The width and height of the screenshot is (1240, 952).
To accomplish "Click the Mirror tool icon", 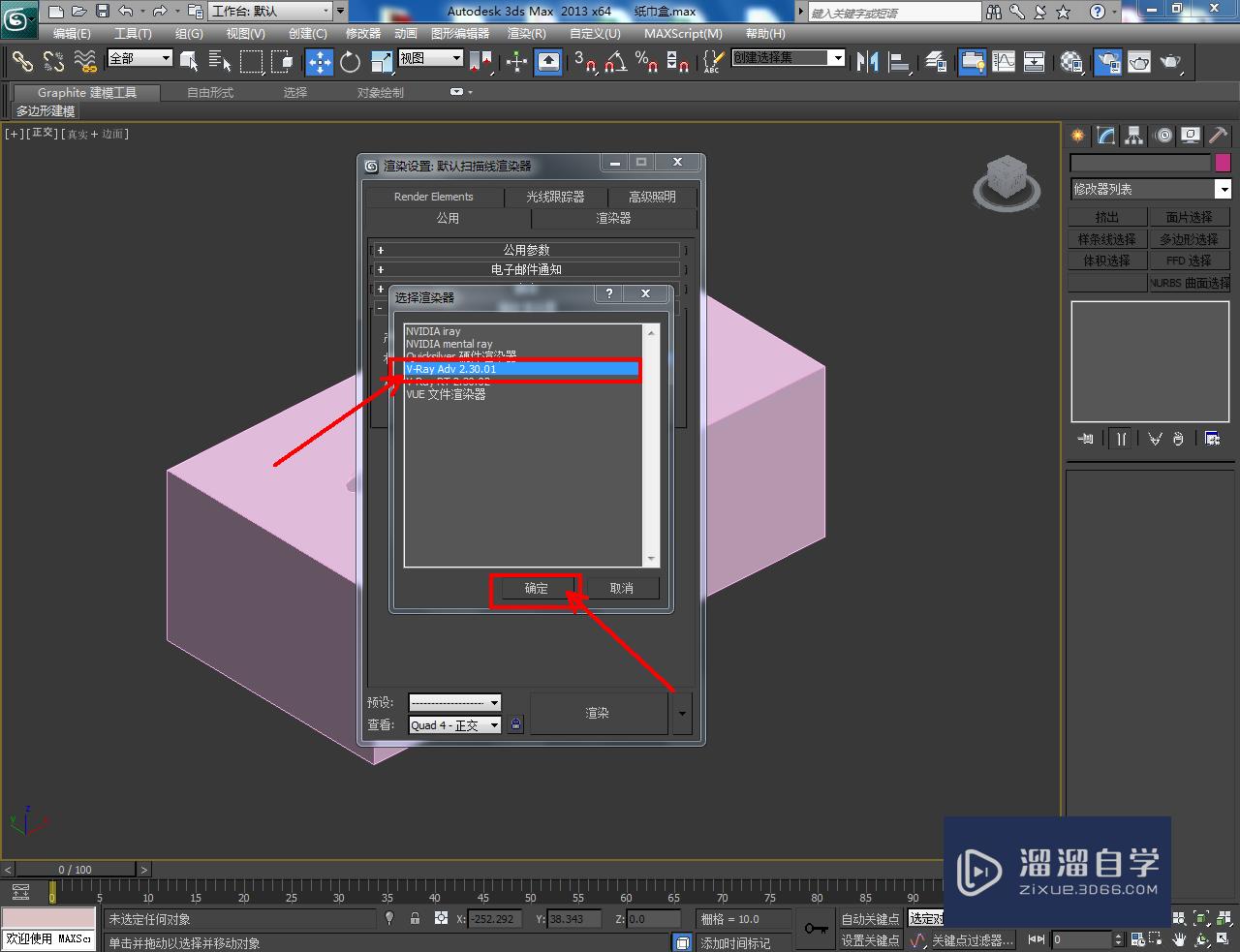I will click(868, 62).
